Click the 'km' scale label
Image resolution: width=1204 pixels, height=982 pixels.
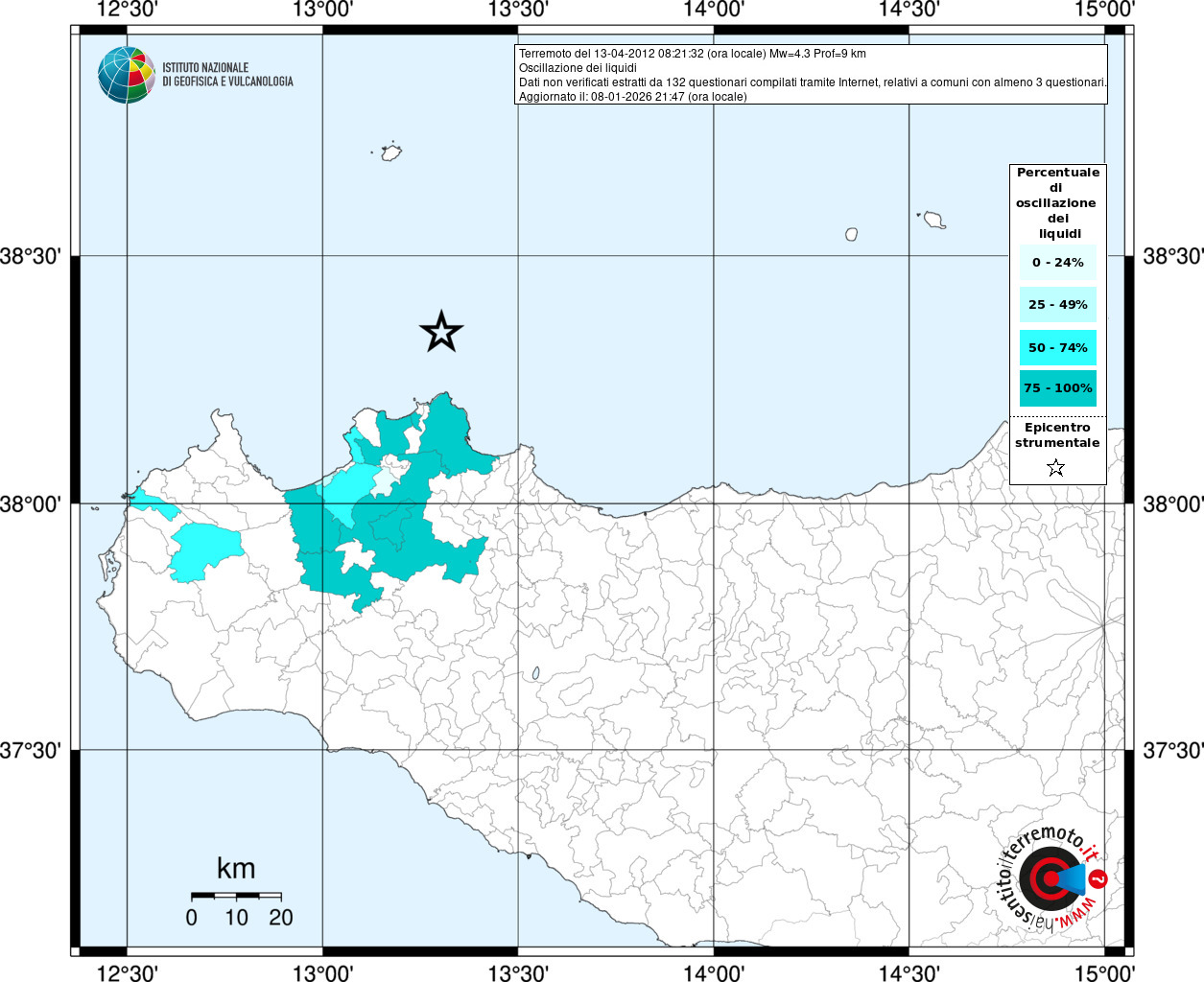236,869
